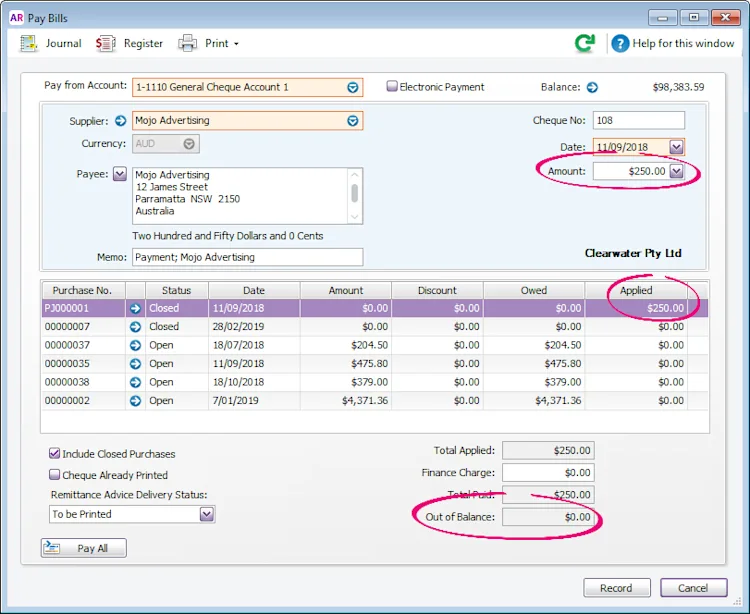Click Applied cell for PJ000001 row
The image size is (750, 614).
click(636, 308)
